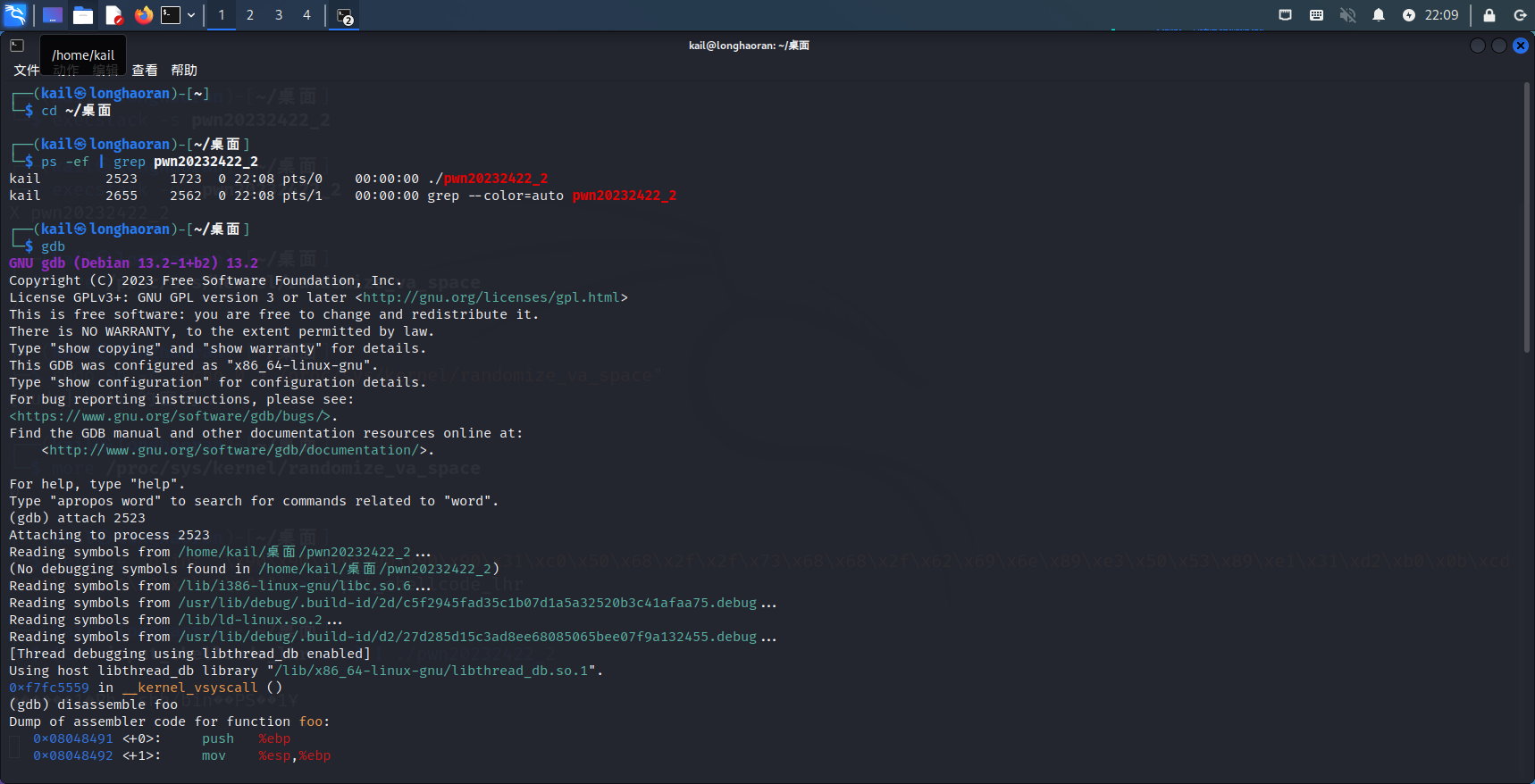Click the c5f2945f build-id .debug path
The image size is (1535, 784).
point(467,603)
